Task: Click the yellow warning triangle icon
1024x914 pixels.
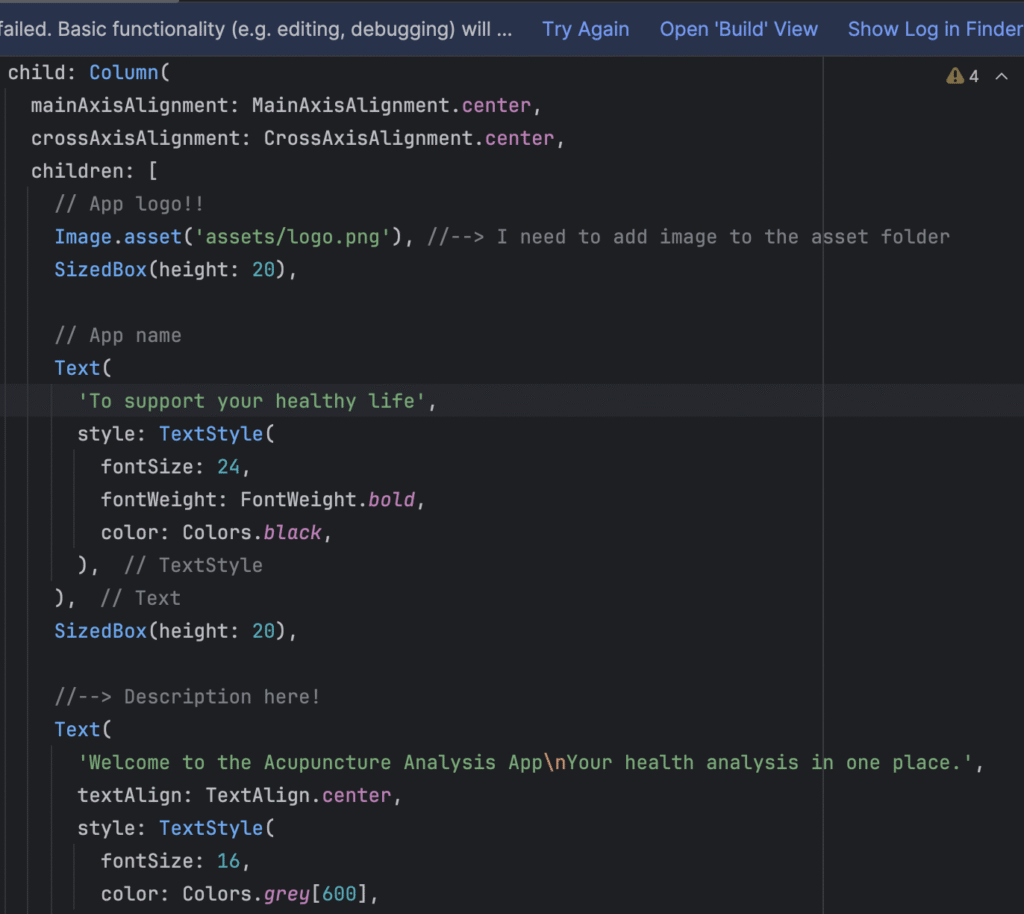Action: (955, 76)
